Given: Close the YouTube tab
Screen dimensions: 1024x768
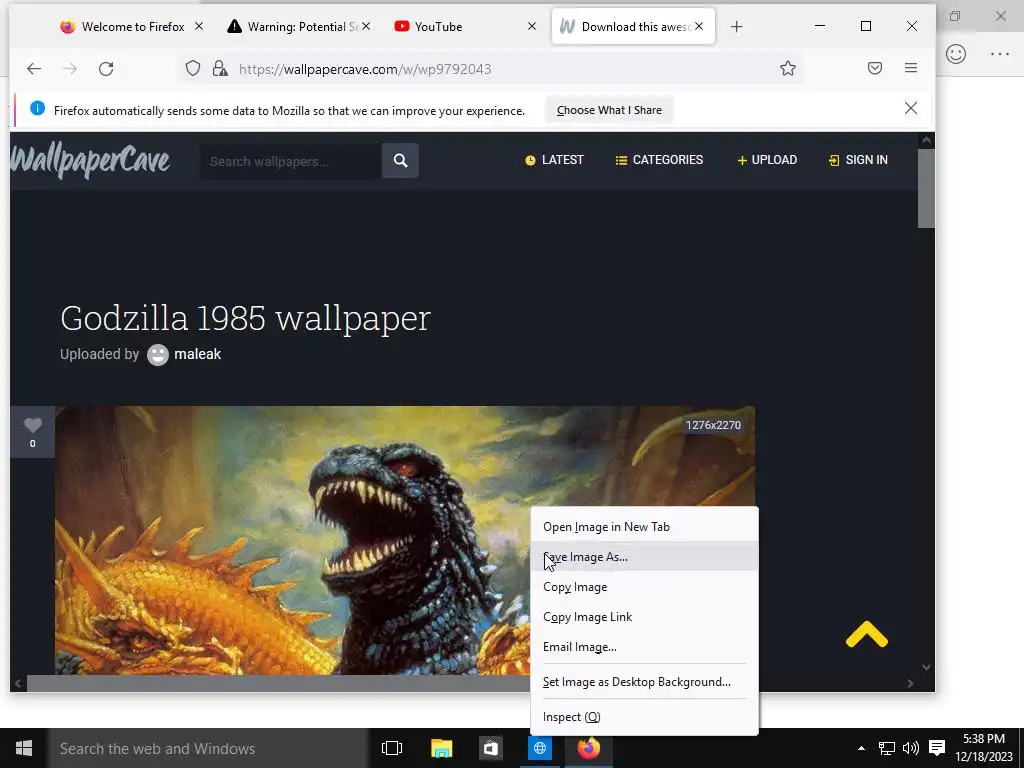Looking at the screenshot, I should pos(532,26).
